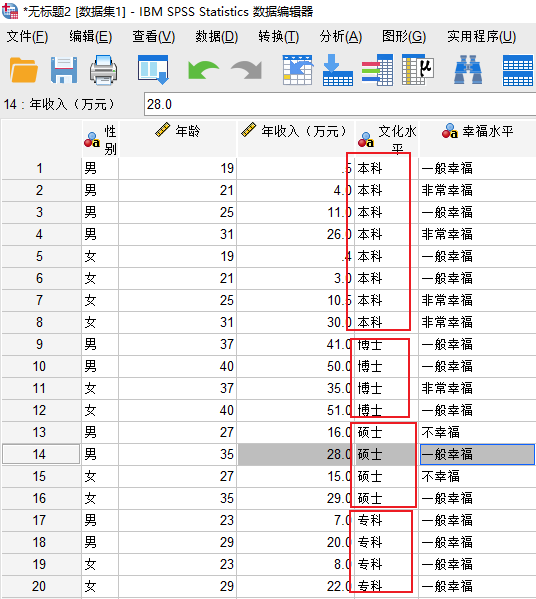Open the 文件(F) menu

pos(27,37)
